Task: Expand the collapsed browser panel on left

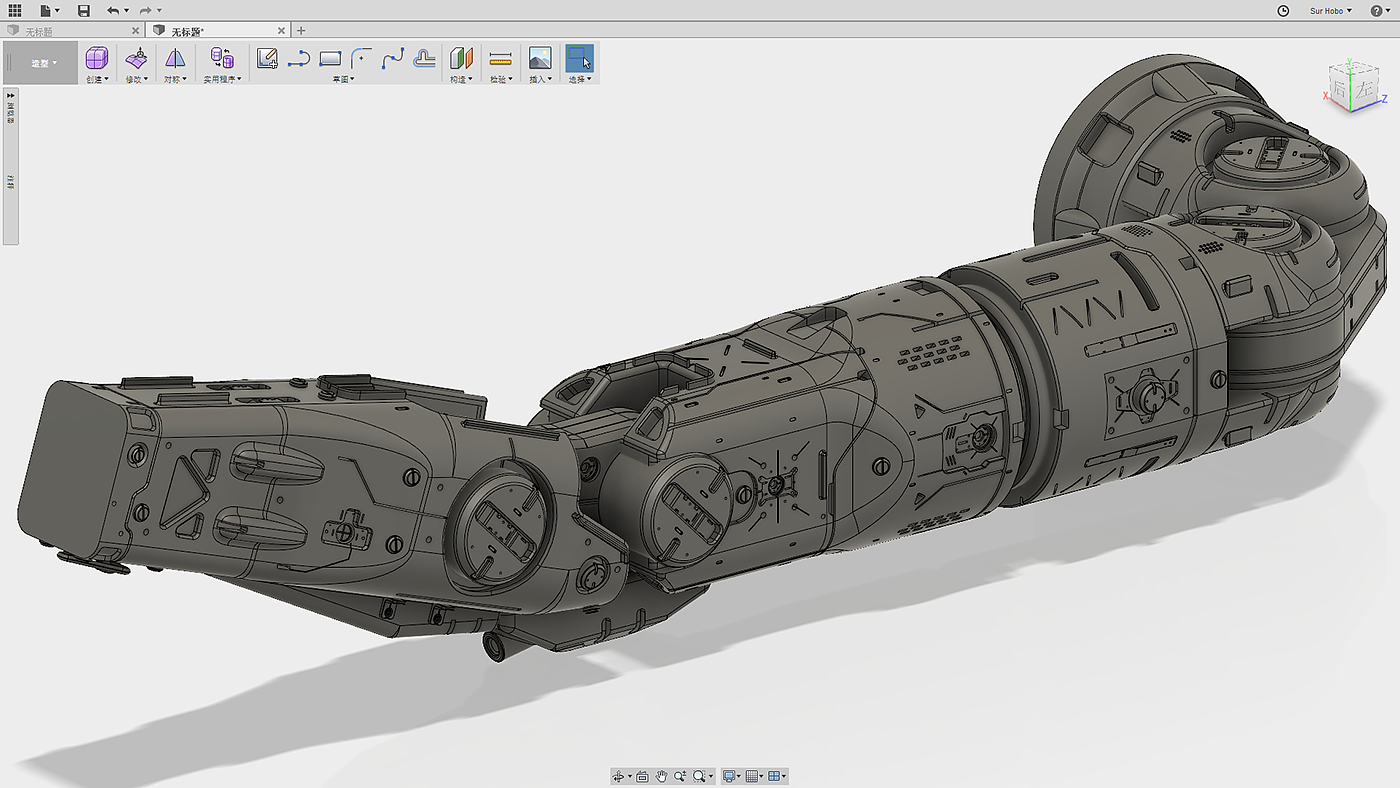Action: (11, 95)
